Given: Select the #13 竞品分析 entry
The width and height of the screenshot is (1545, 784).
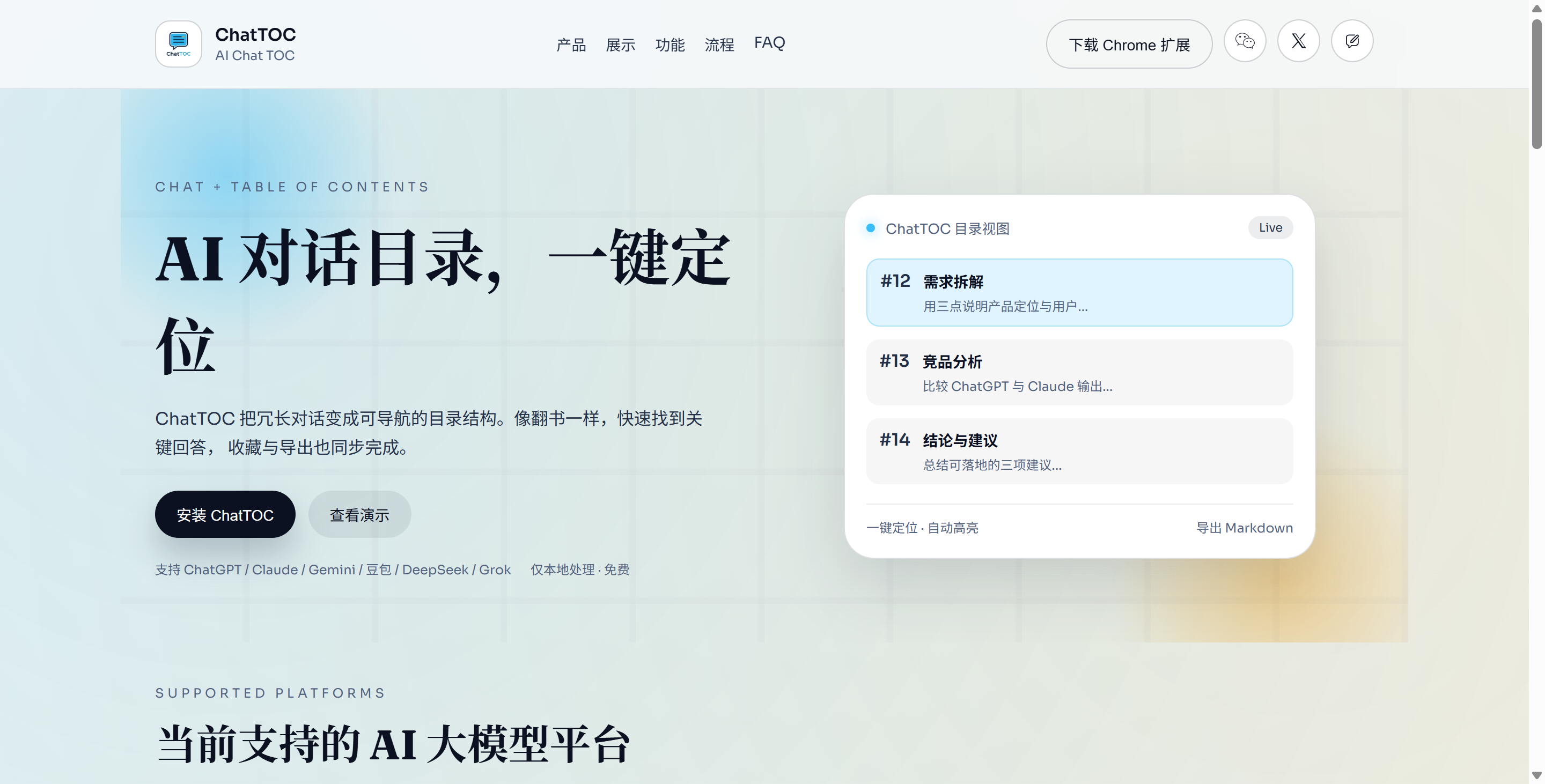Looking at the screenshot, I should coord(1079,373).
